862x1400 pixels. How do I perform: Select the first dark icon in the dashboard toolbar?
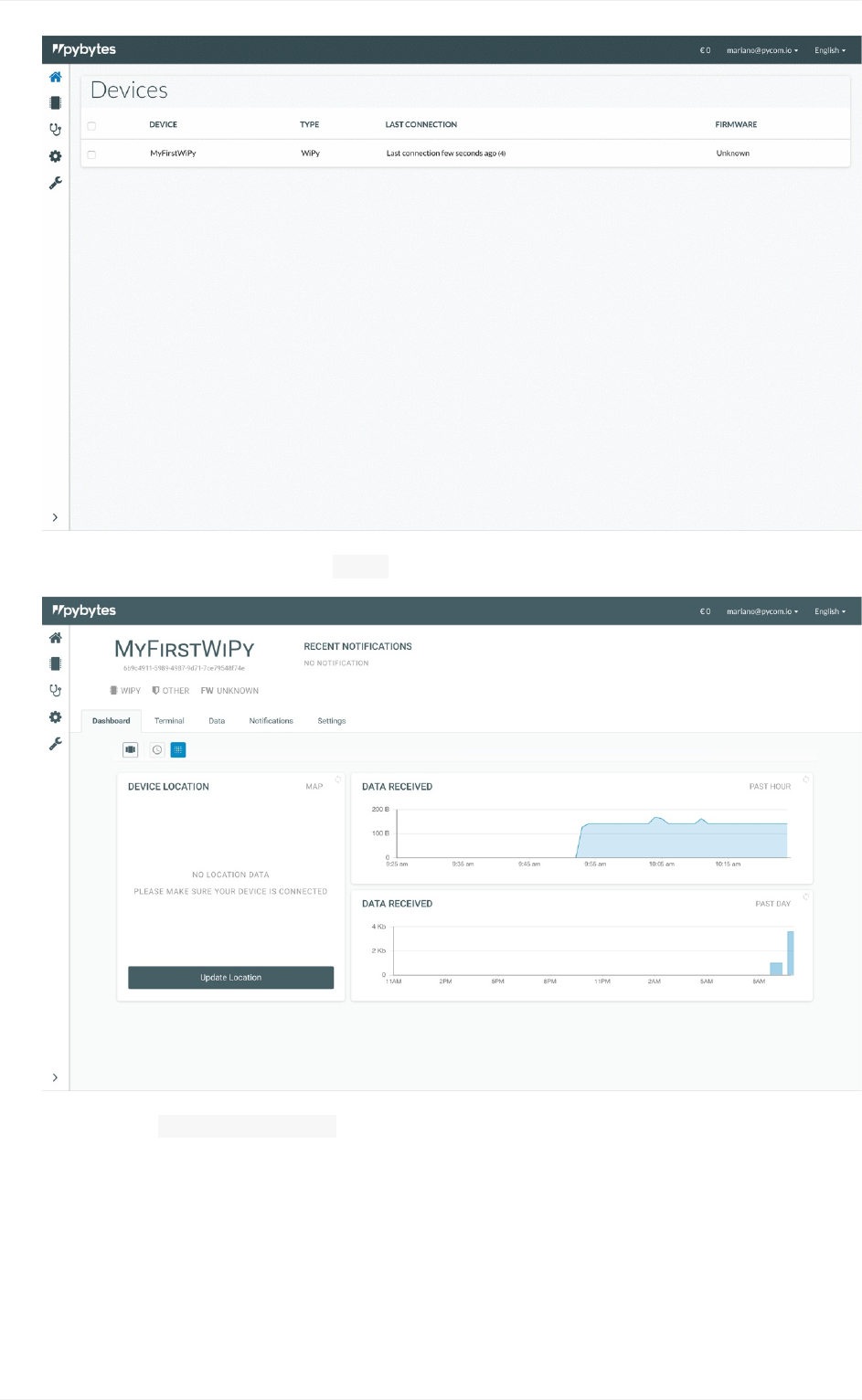[x=131, y=749]
